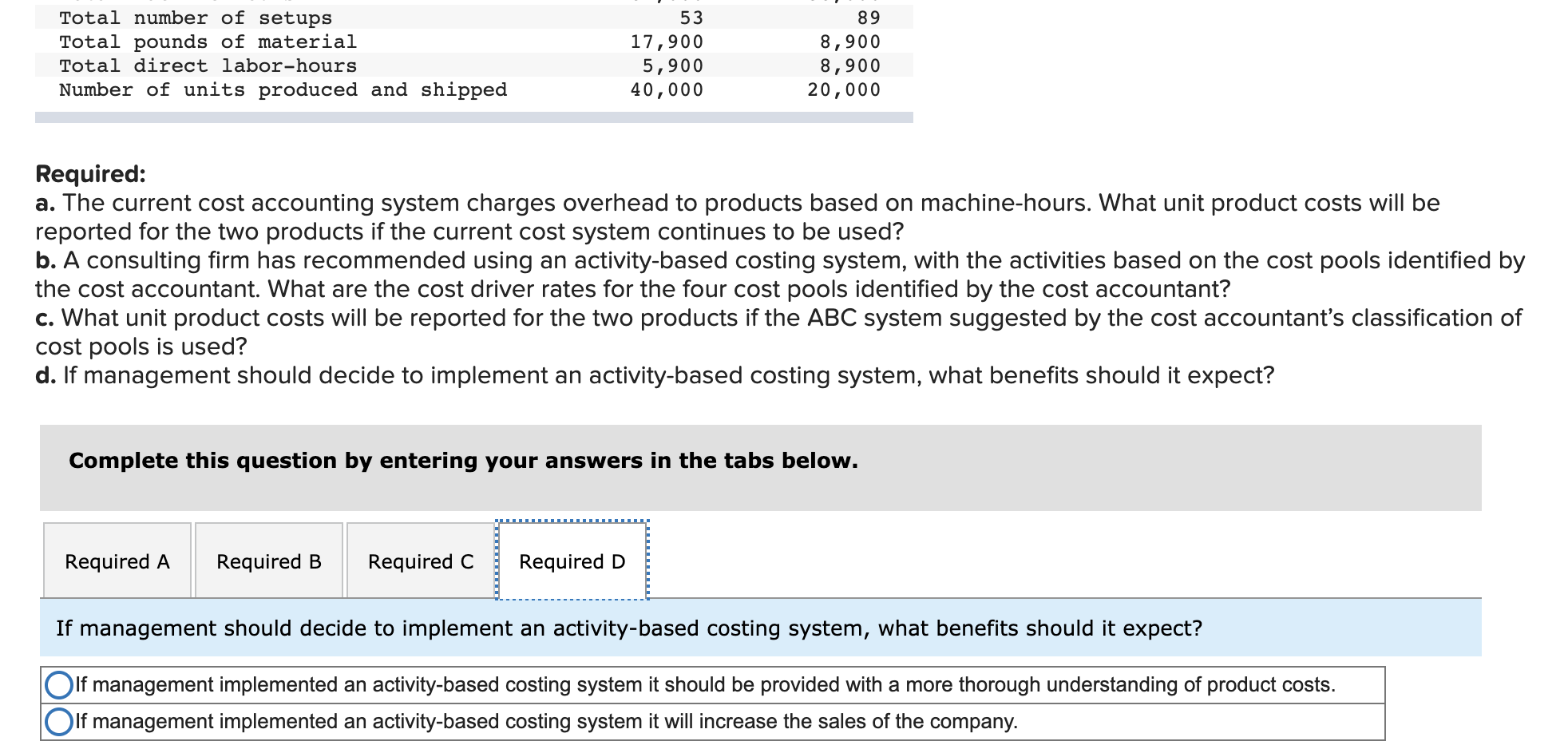Click the 'Complete this question' instruction header
The width and height of the screenshot is (1568, 749).
[x=461, y=461]
